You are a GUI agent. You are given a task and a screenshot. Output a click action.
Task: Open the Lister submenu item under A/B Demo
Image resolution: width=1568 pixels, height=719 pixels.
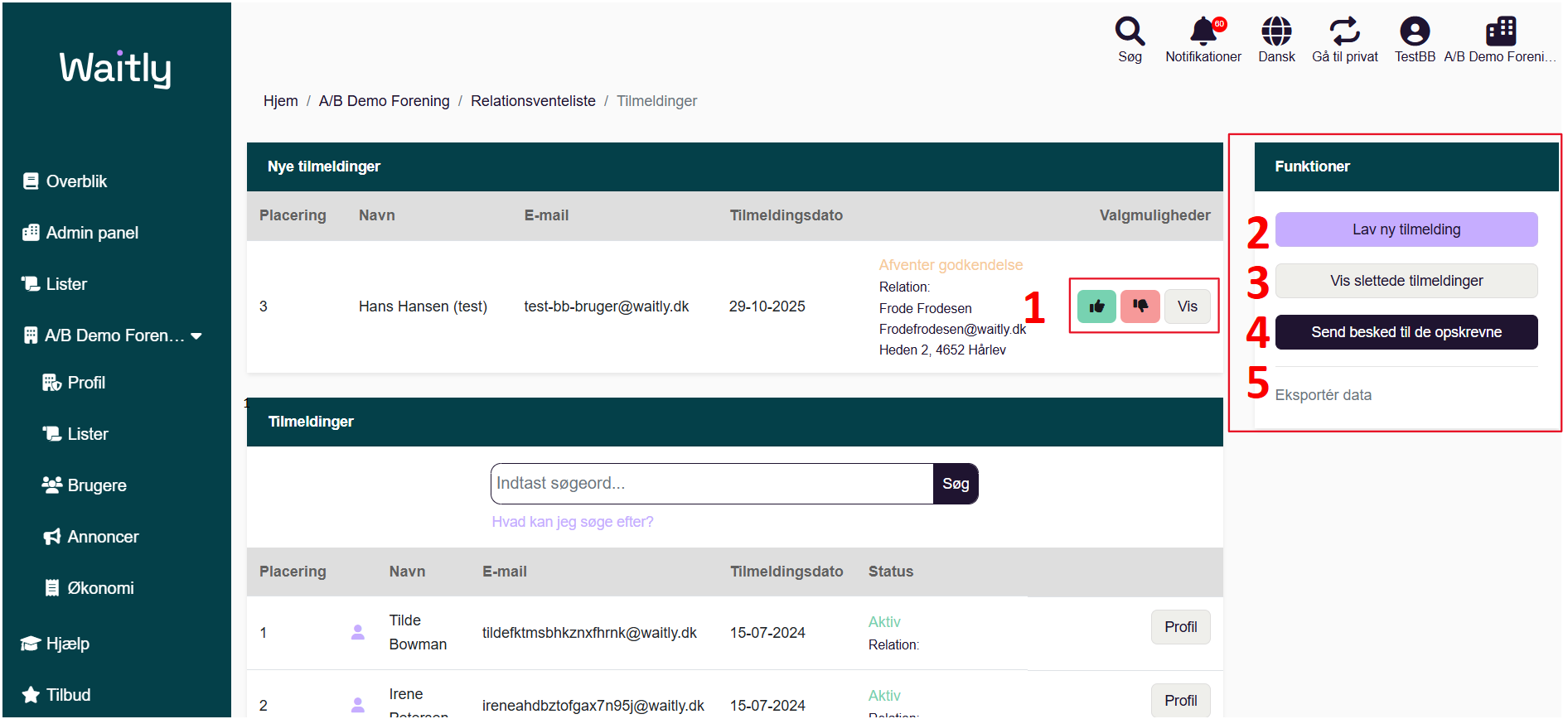(x=75, y=434)
